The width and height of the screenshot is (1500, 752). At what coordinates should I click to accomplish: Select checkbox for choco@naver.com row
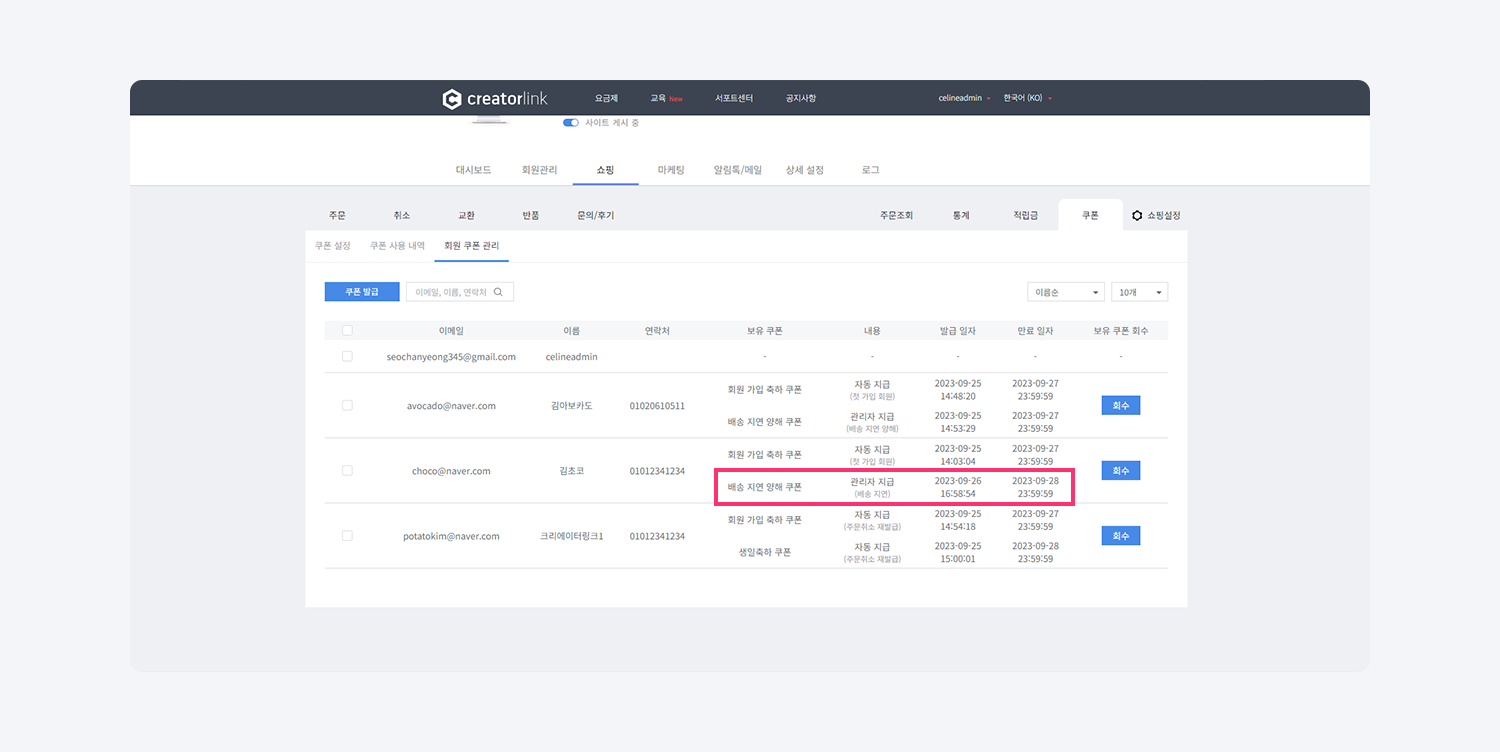point(347,471)
